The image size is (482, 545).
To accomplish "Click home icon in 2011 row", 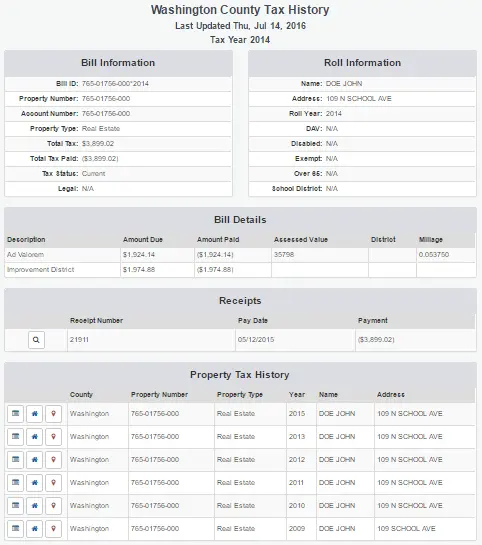I will click(x=34, y=482).
